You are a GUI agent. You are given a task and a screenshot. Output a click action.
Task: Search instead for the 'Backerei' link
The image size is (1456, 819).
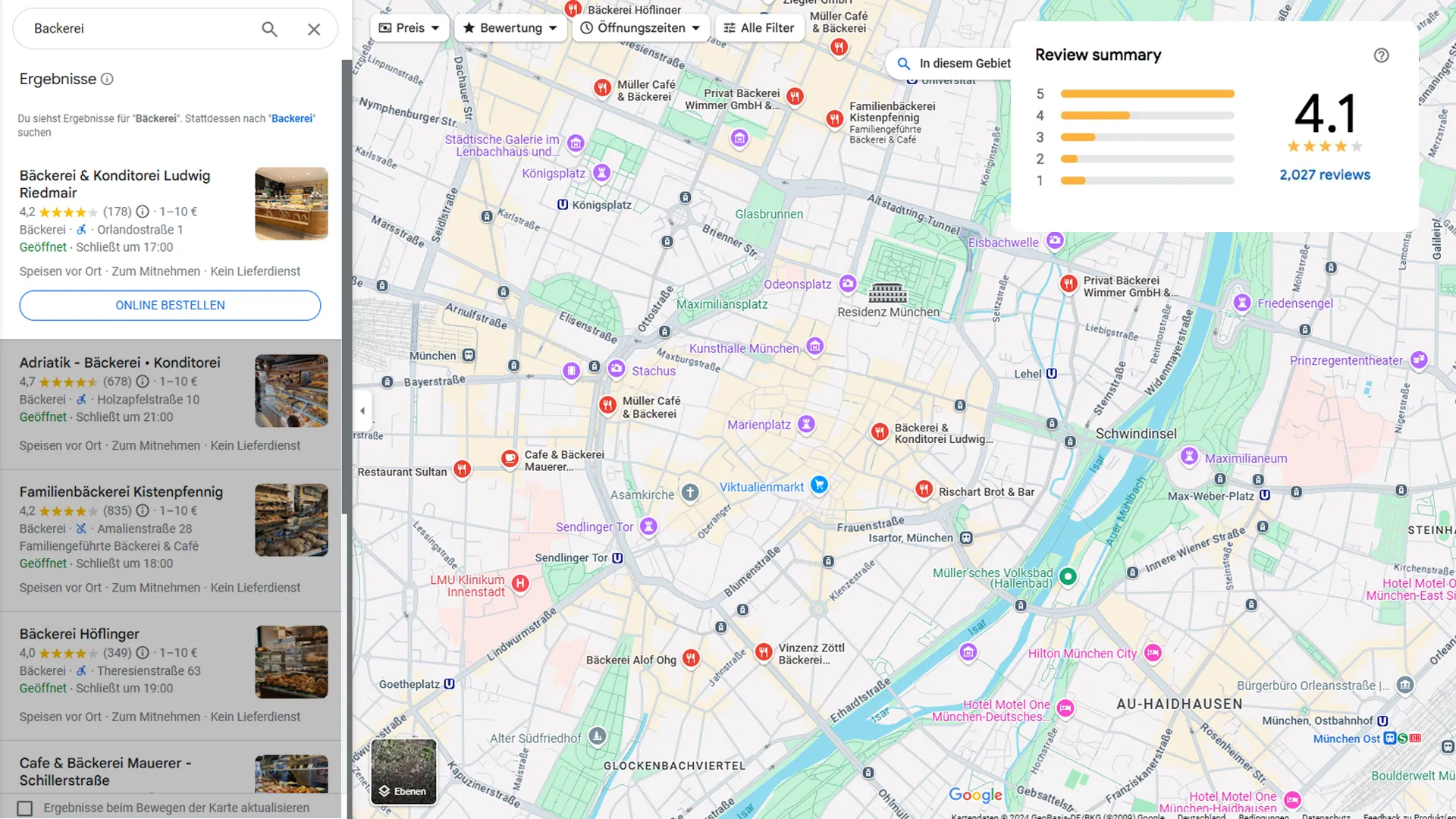pos(292,118)
